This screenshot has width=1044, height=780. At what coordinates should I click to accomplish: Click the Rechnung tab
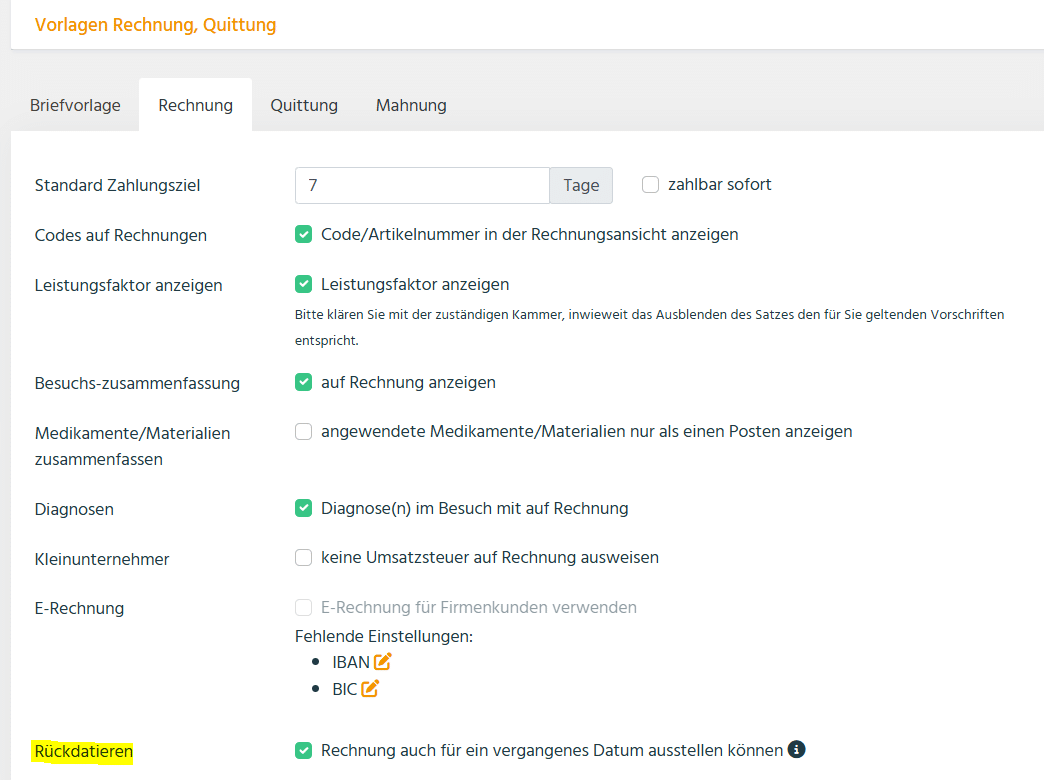tap(196, 105)
